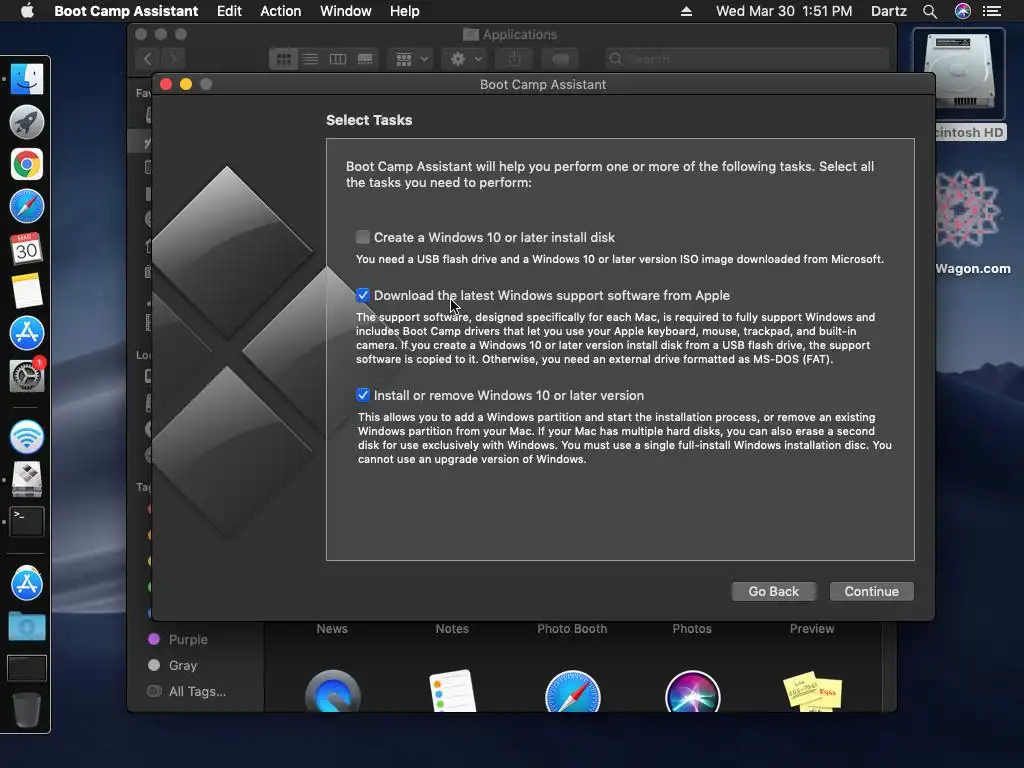Screen dimensions: 1024x768
Task: Open the Siri app in Applications window
Action: [692, 692]
